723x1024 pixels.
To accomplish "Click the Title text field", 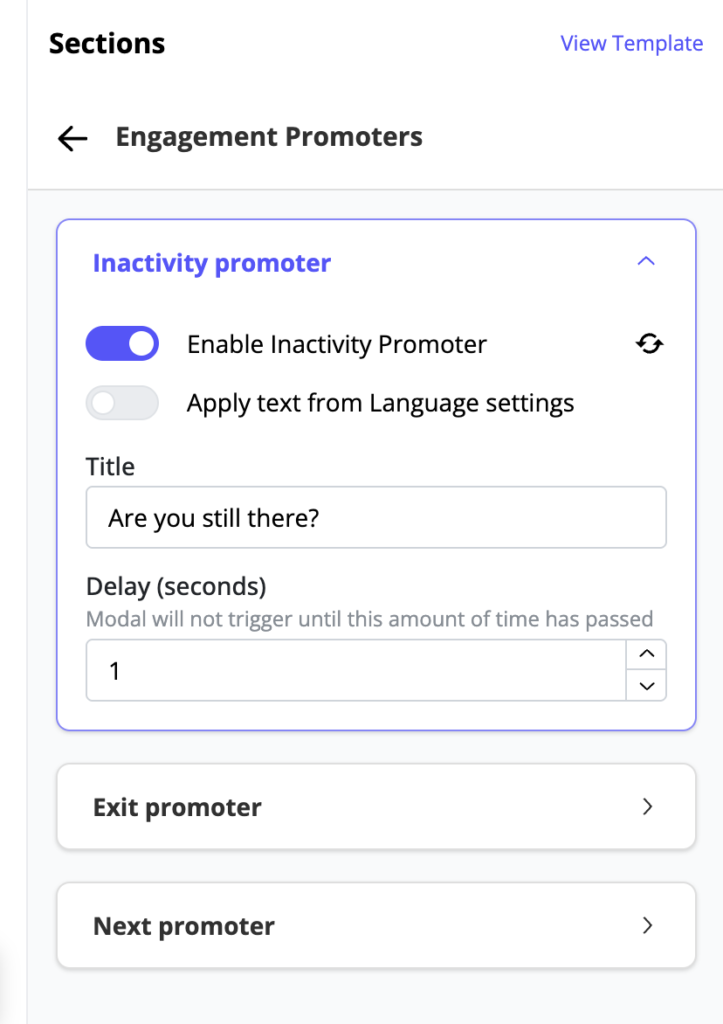I will [375, 518].
